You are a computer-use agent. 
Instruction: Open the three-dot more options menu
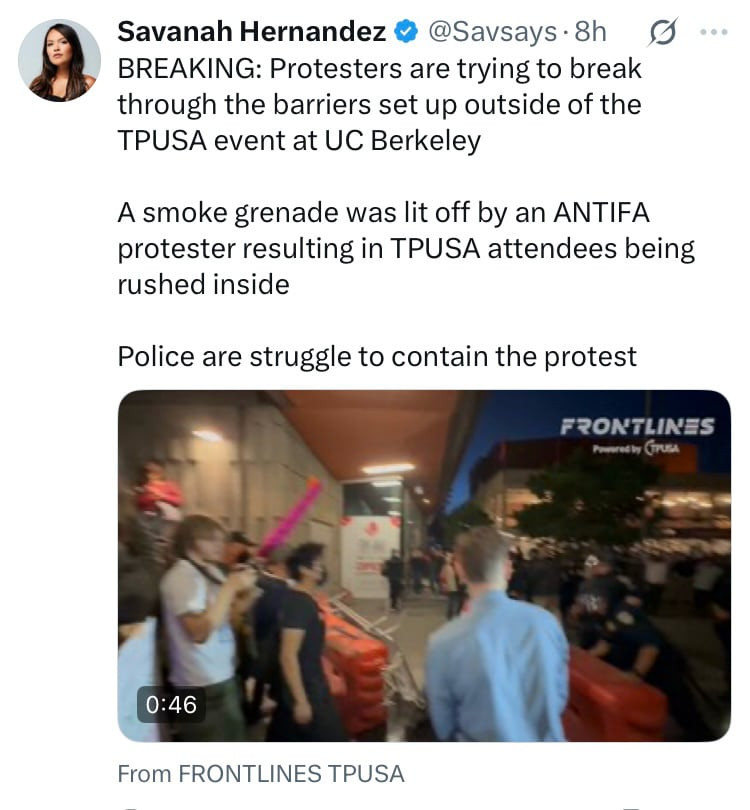point(714,32)
